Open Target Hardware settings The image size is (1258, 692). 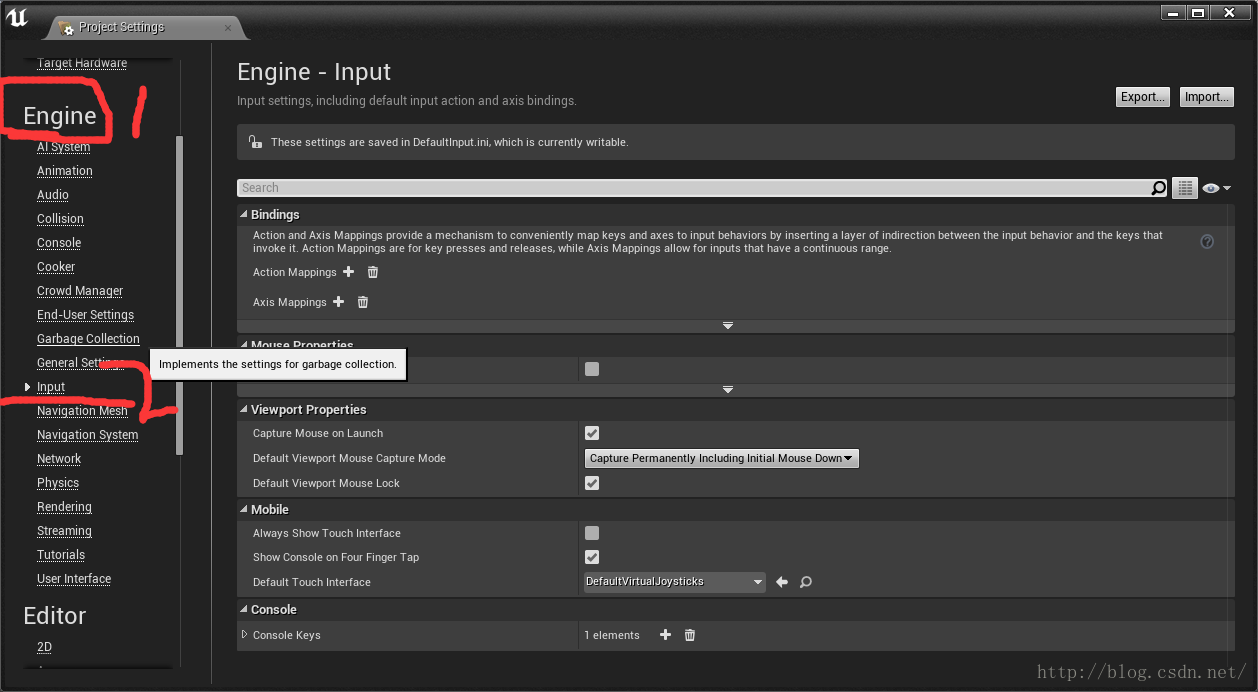coord(82,63)
